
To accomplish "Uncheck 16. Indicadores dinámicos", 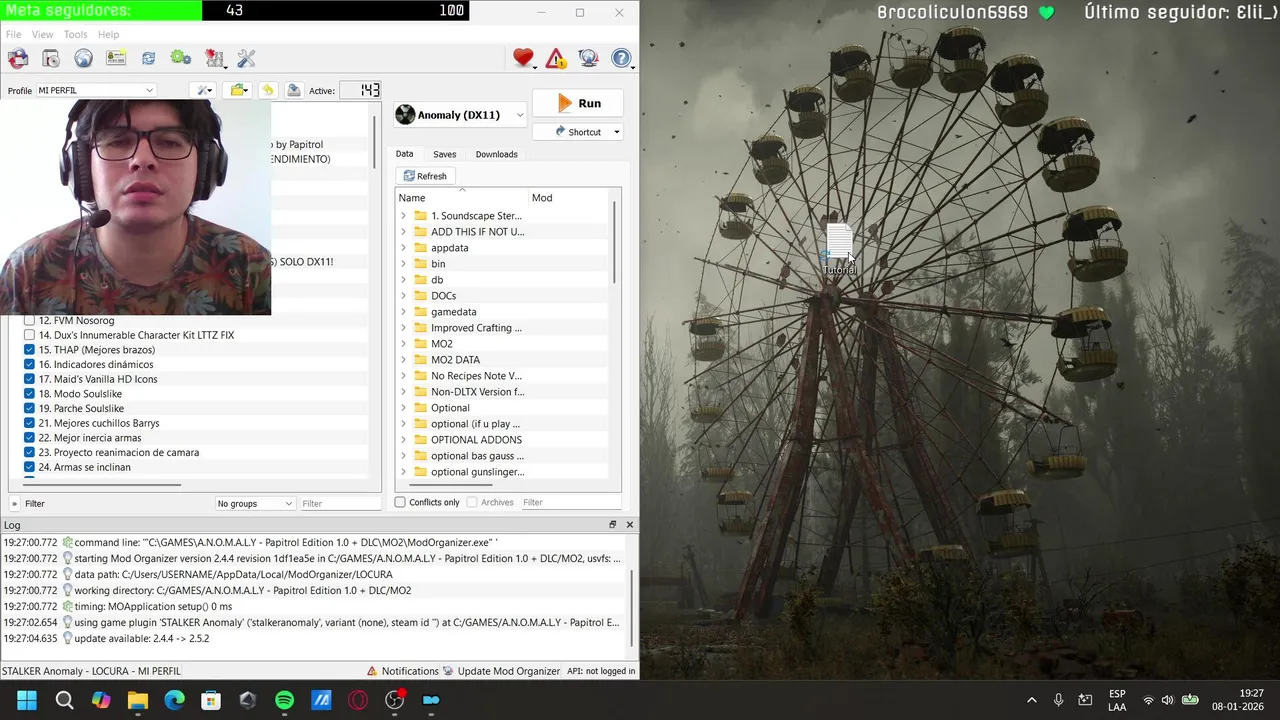I will [29, 365].
